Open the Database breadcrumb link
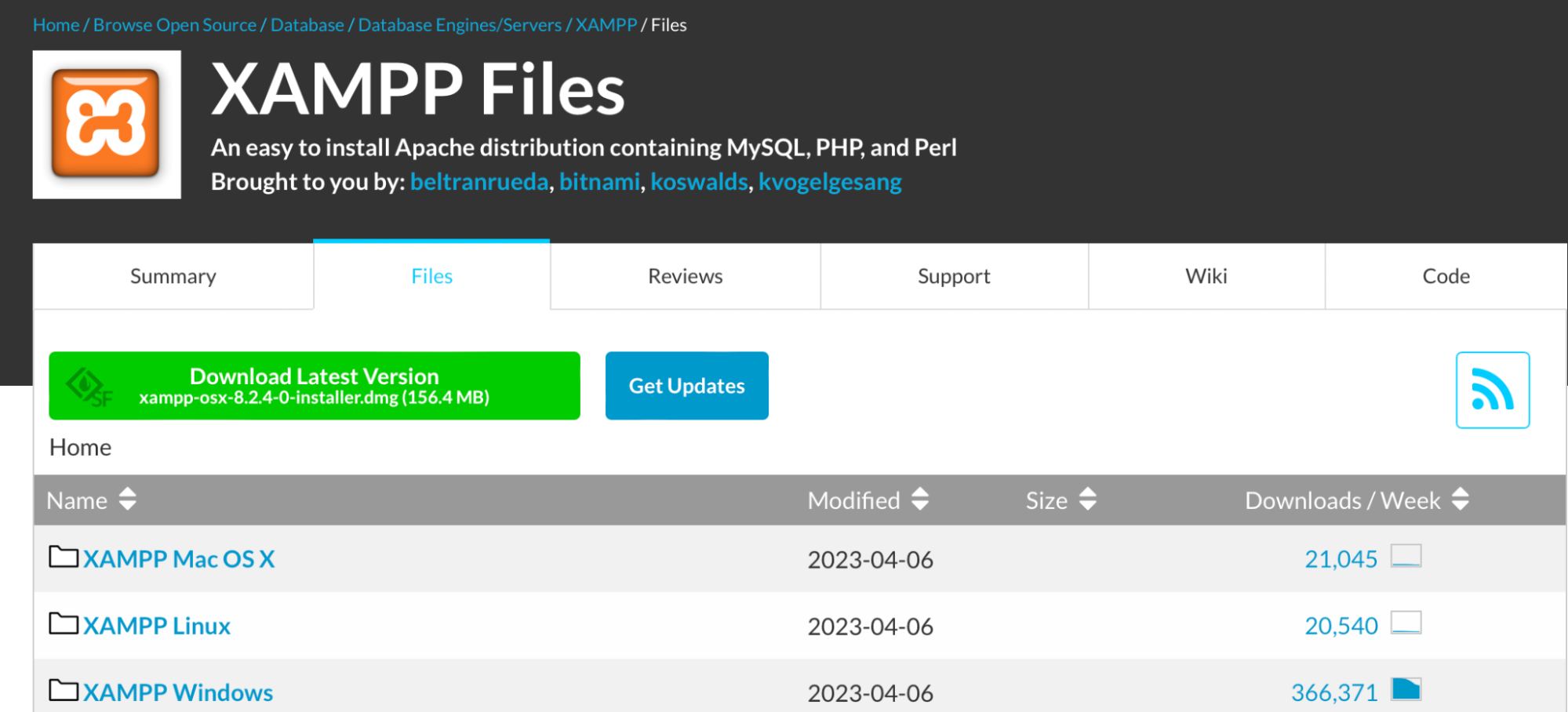 (x=307, y=25)
